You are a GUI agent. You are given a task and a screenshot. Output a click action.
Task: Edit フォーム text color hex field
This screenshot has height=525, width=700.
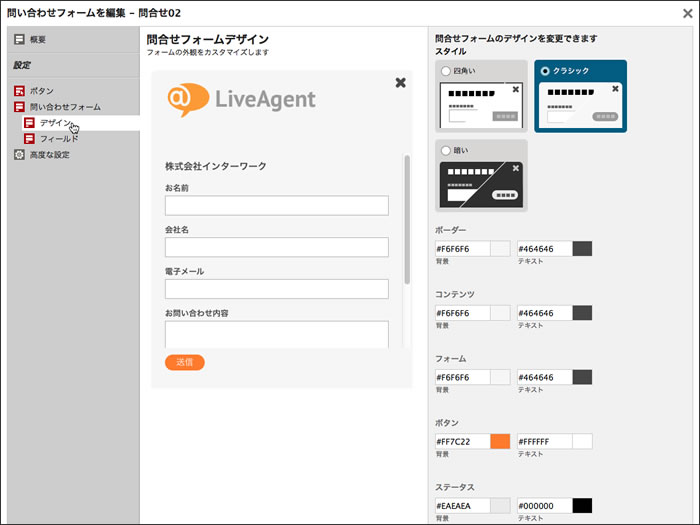click(x=545, y=377)
